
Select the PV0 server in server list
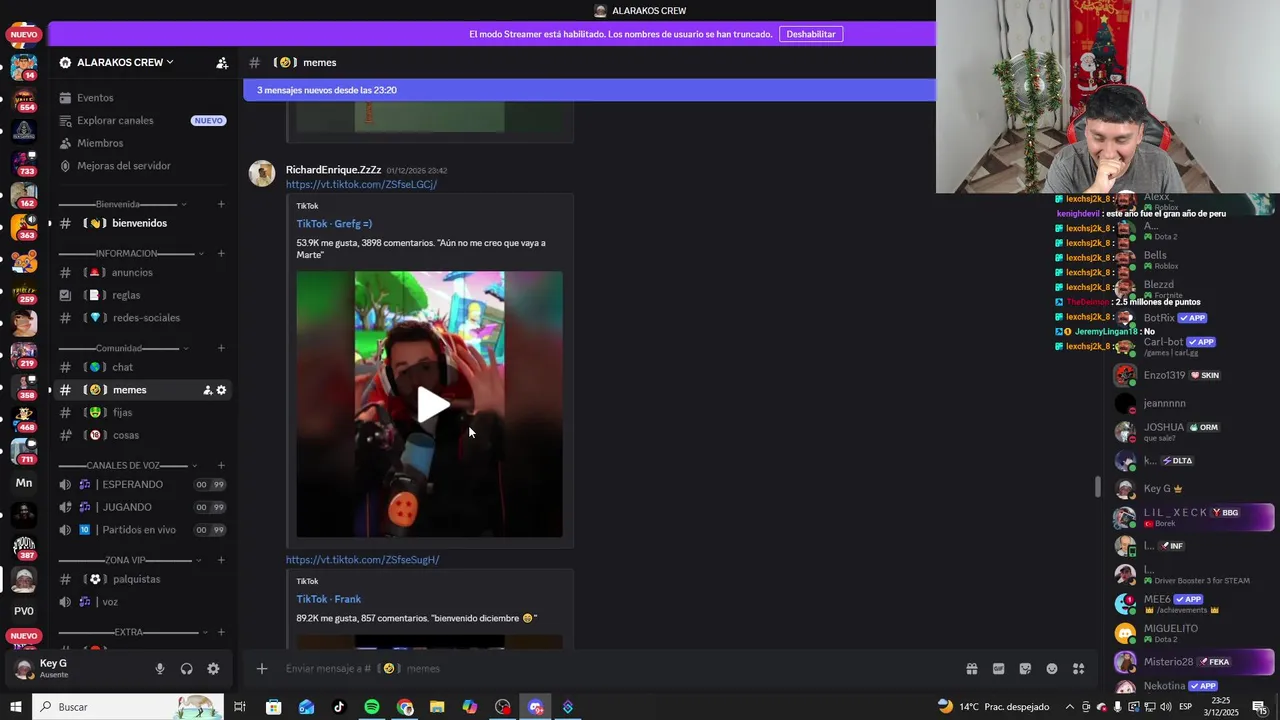coord(24,611)
